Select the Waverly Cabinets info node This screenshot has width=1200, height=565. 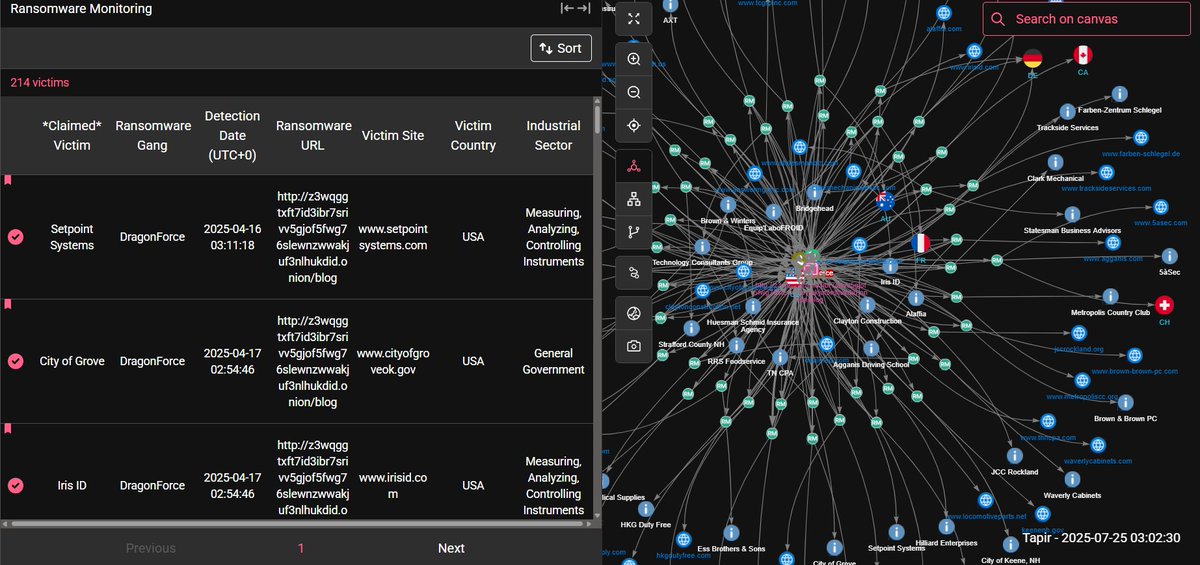(x=1071, y=479)
